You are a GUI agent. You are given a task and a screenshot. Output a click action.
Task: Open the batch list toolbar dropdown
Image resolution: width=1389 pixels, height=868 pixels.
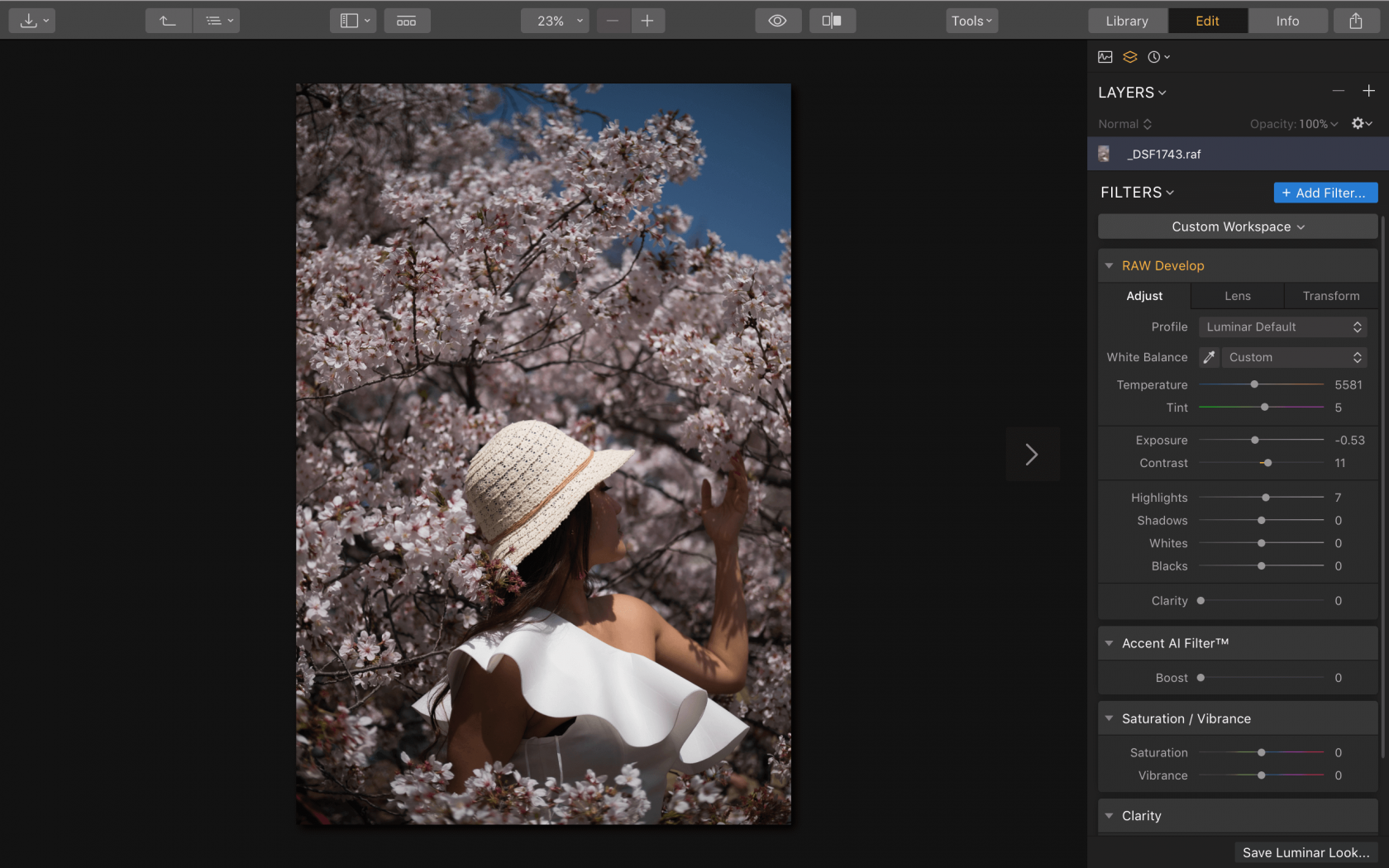(x=217, y=21)
